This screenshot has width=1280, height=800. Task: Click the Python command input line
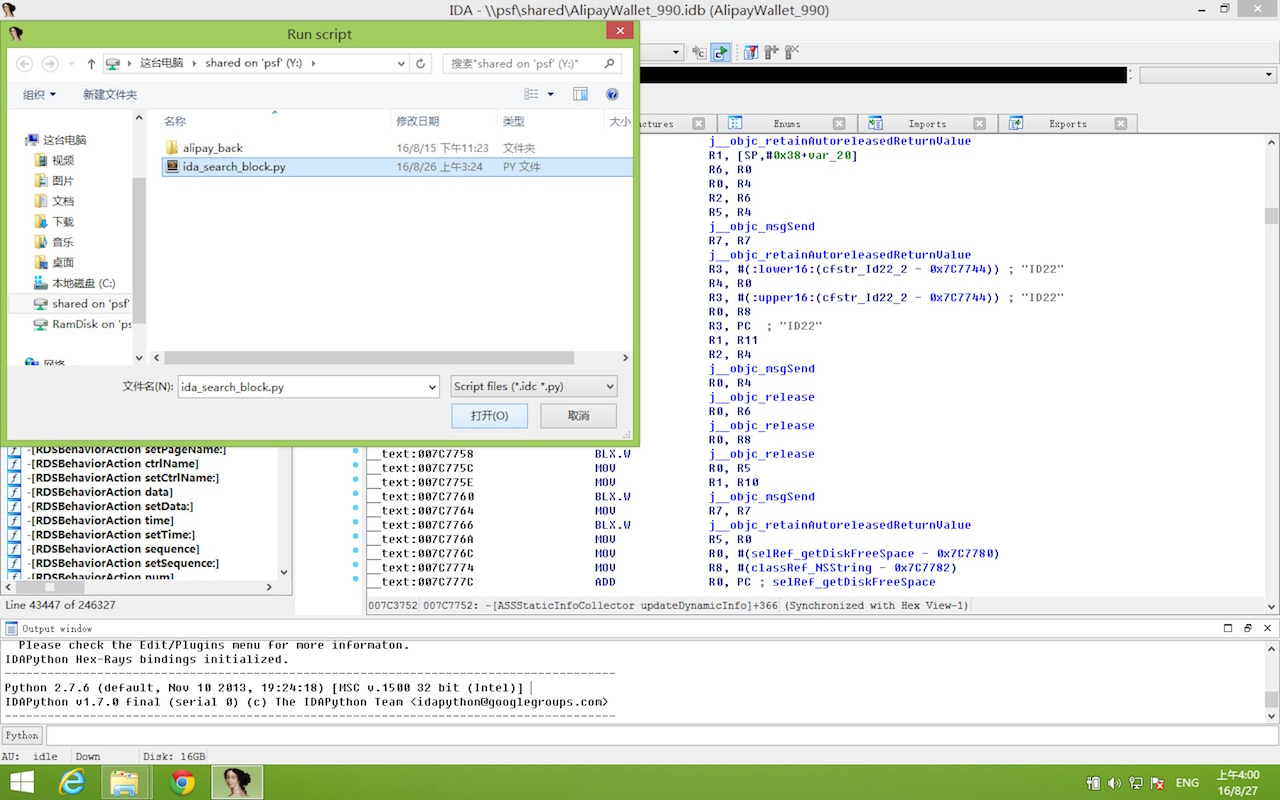[661, 735]
